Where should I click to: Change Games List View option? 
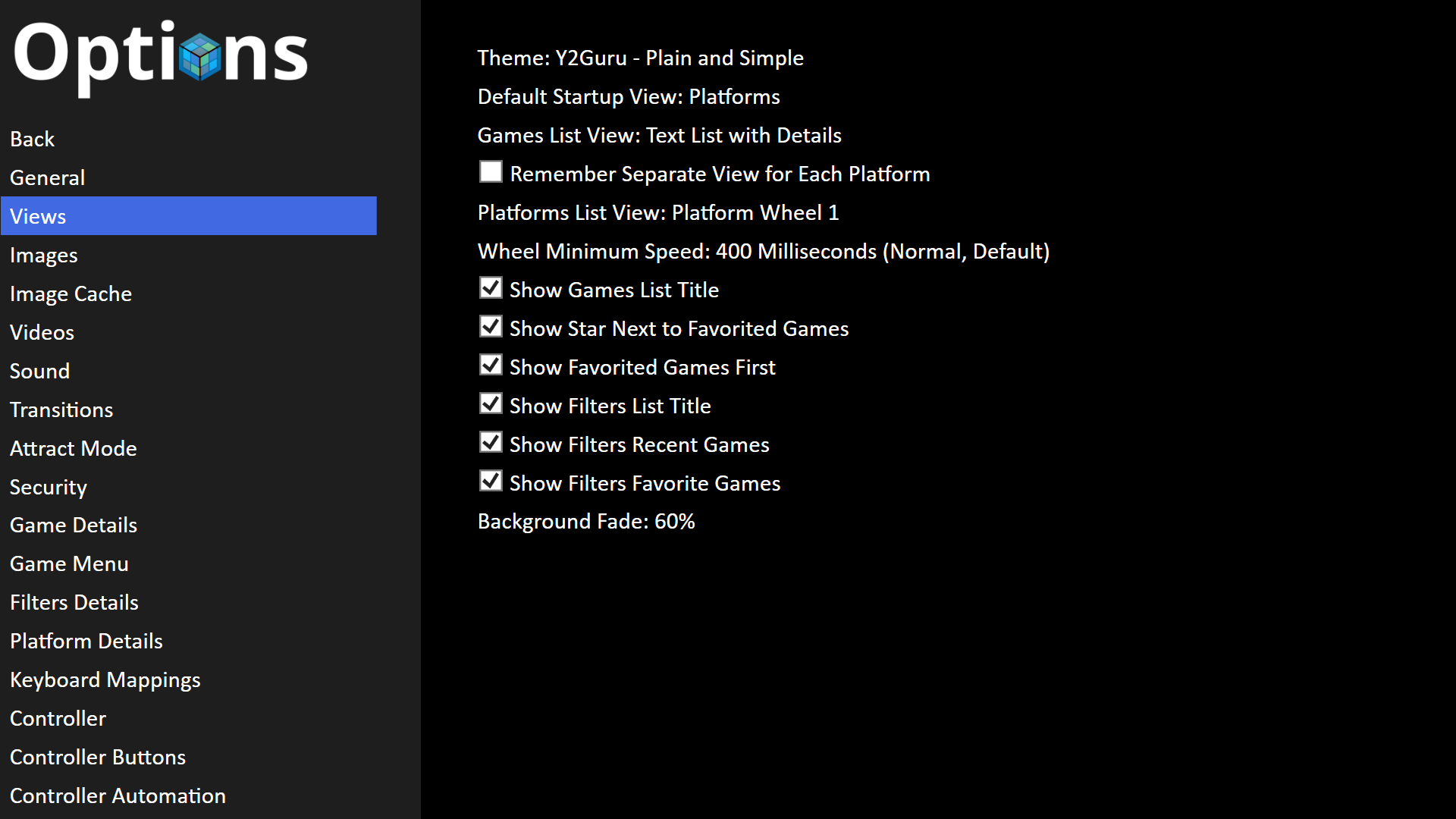(659, 136)
